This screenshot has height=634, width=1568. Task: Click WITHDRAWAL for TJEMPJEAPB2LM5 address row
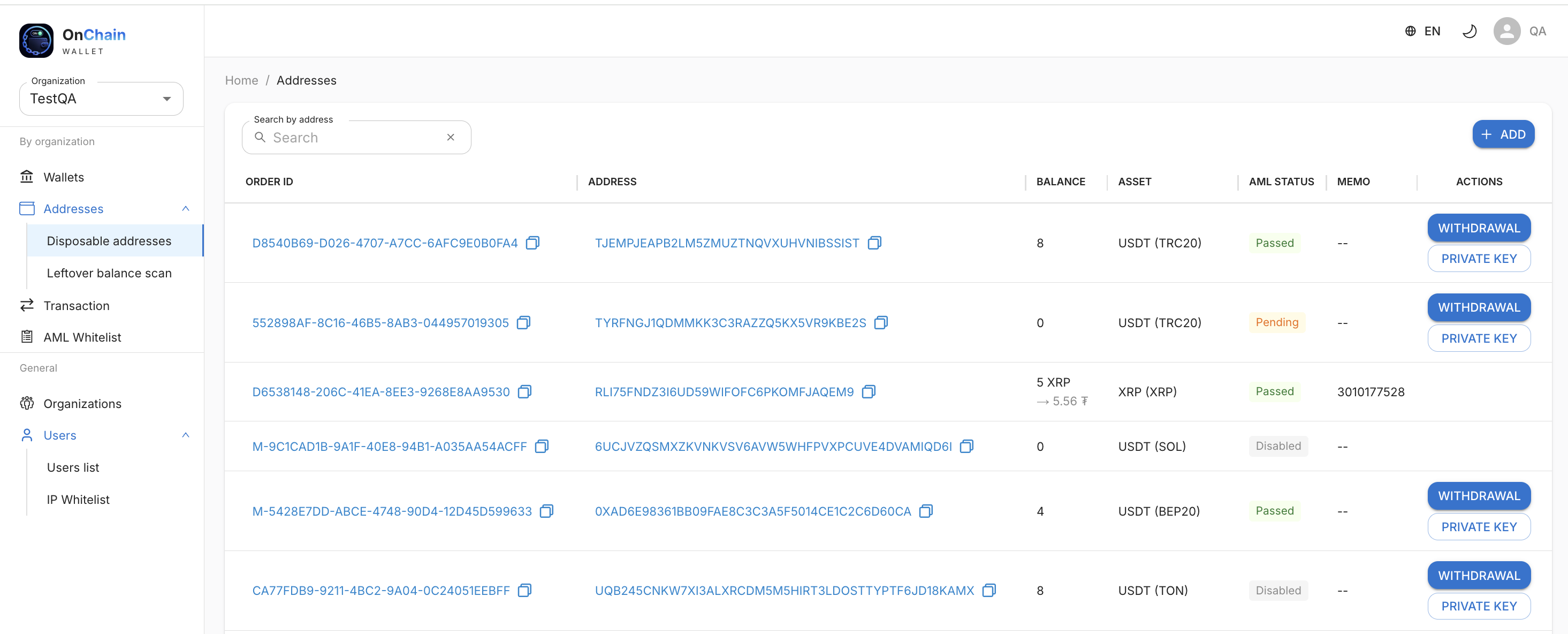point(1479,228)
